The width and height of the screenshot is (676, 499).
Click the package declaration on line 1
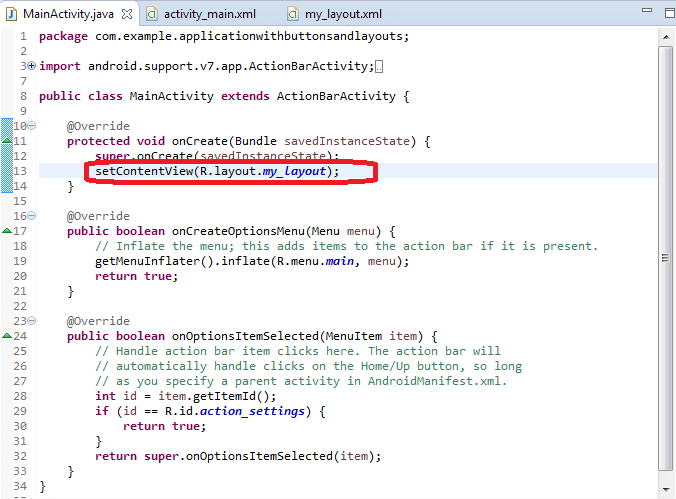224,36
